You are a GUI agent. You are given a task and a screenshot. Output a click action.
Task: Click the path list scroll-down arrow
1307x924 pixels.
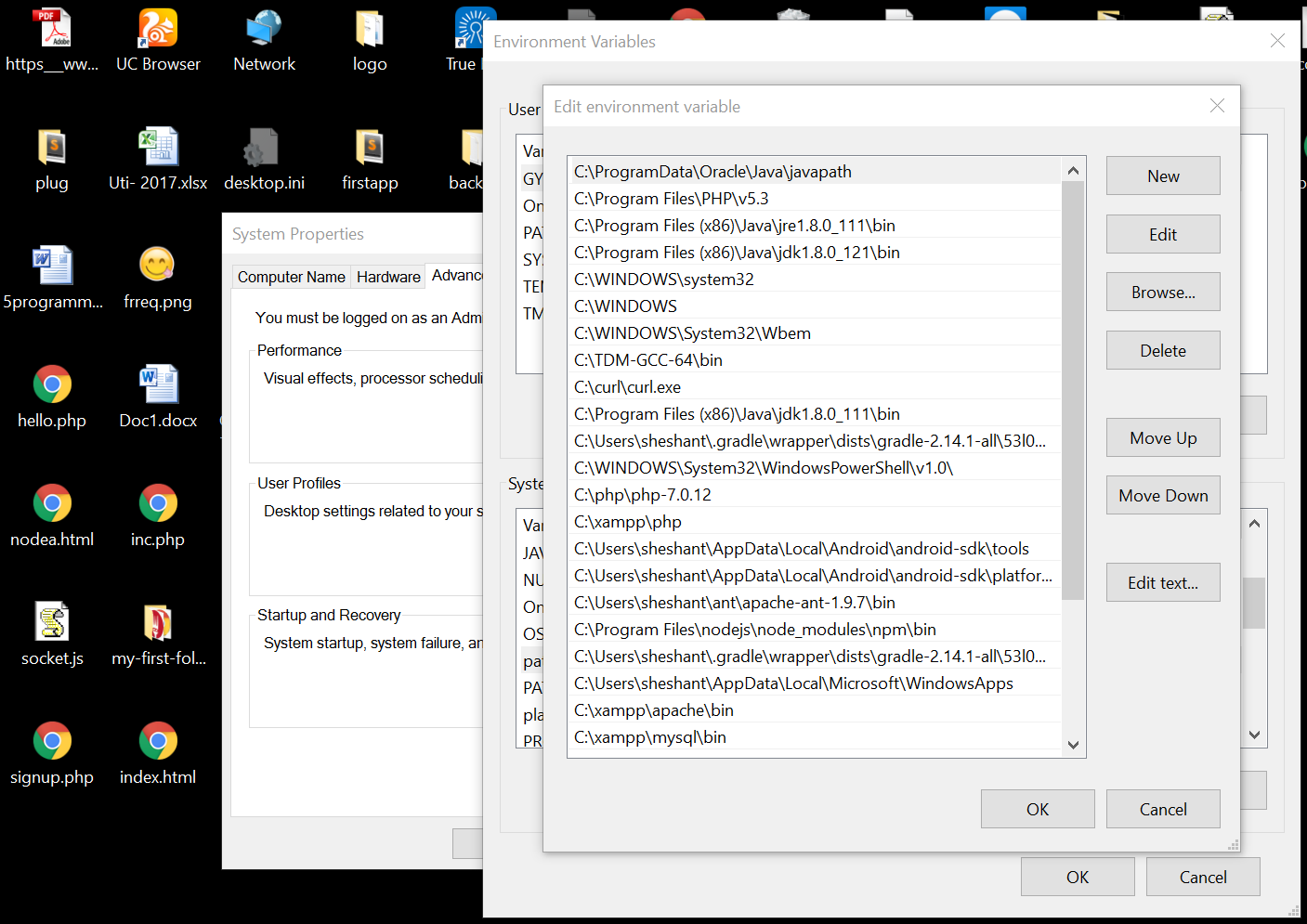click(x=1074, y=745)
